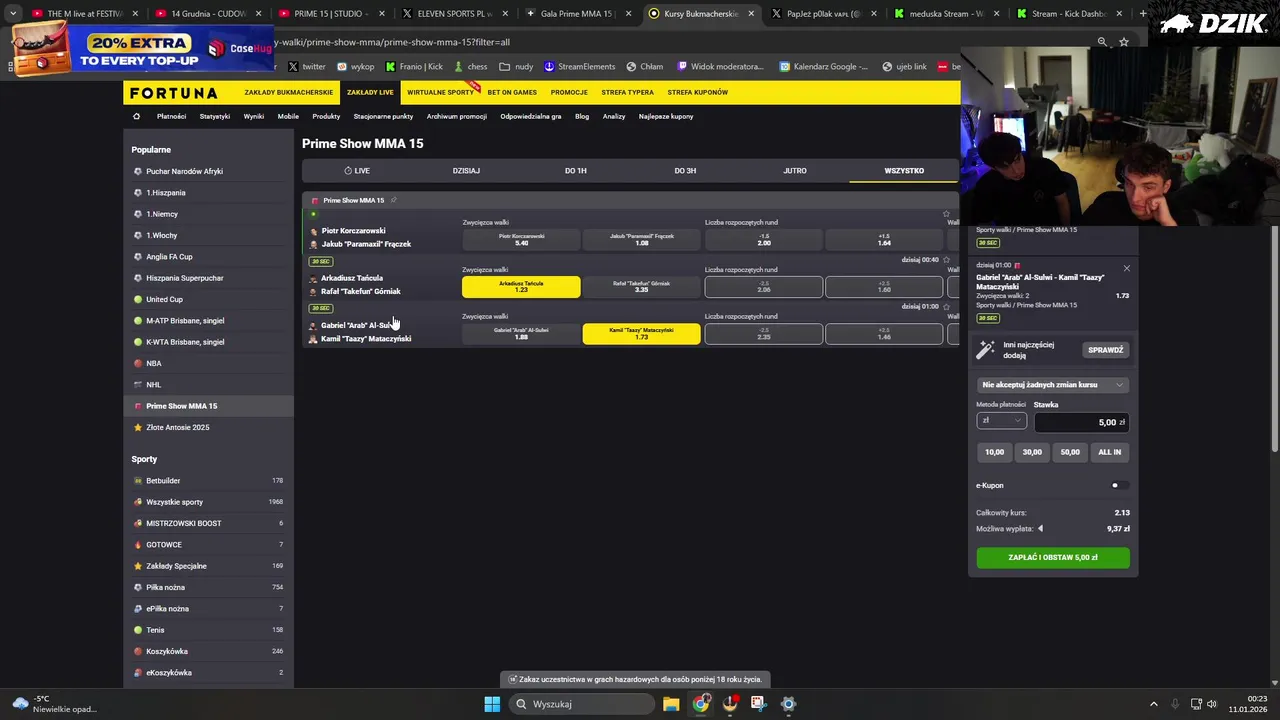The height and width of the screenshot is (720, 1280).
Task: Switch to the DO 1H filter tab
Action: click(x=575, y=171)
